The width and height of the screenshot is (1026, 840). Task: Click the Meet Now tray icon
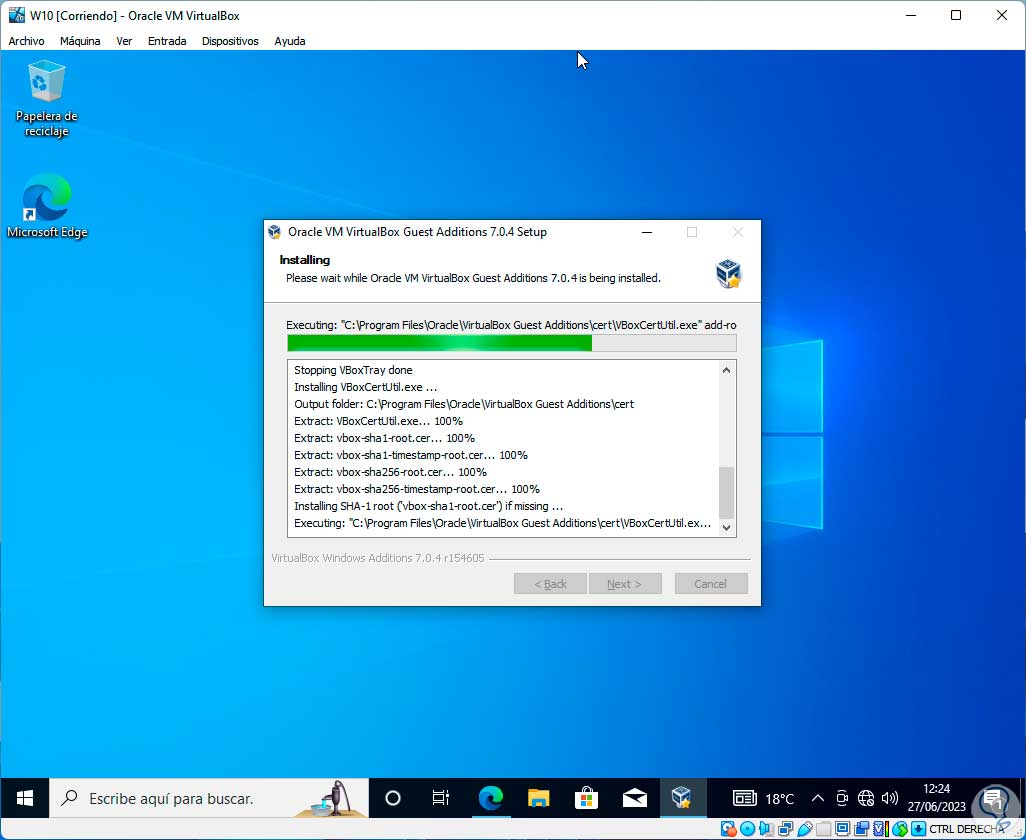(842, 798)
